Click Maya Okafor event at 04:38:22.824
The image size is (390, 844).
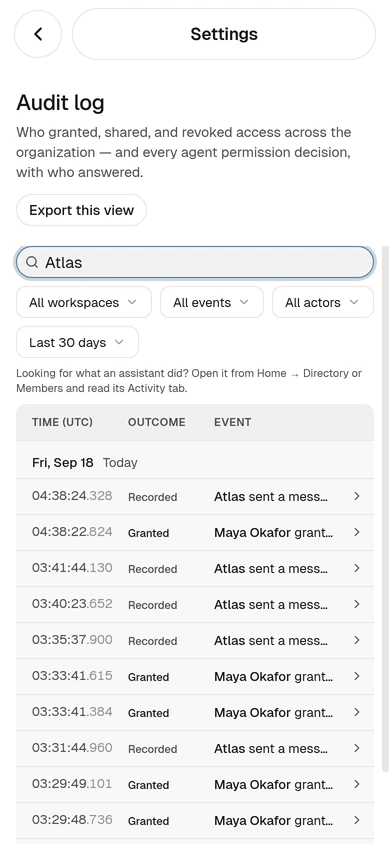pyautogui.click(x=273, y=532)
